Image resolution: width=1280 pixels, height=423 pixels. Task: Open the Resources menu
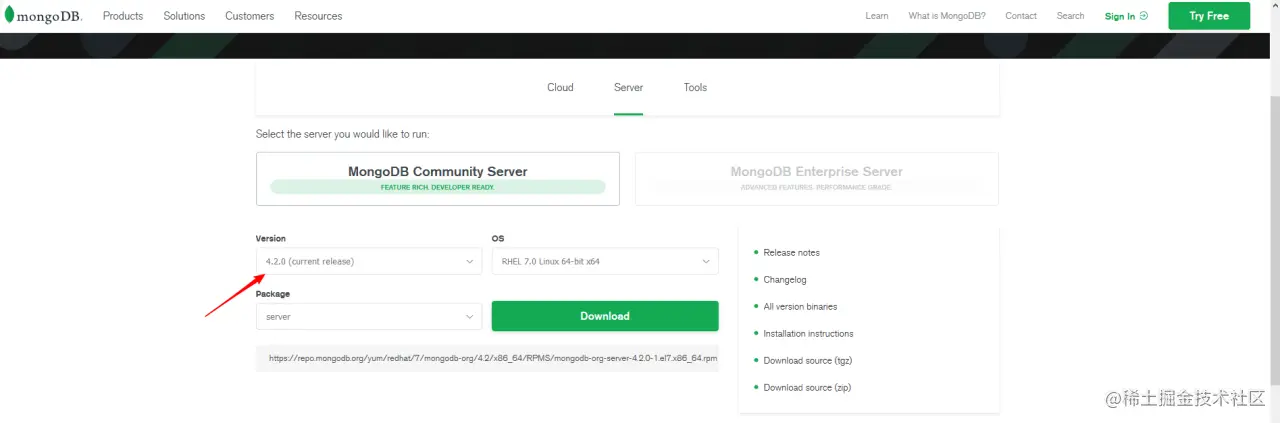click(318, 16)
